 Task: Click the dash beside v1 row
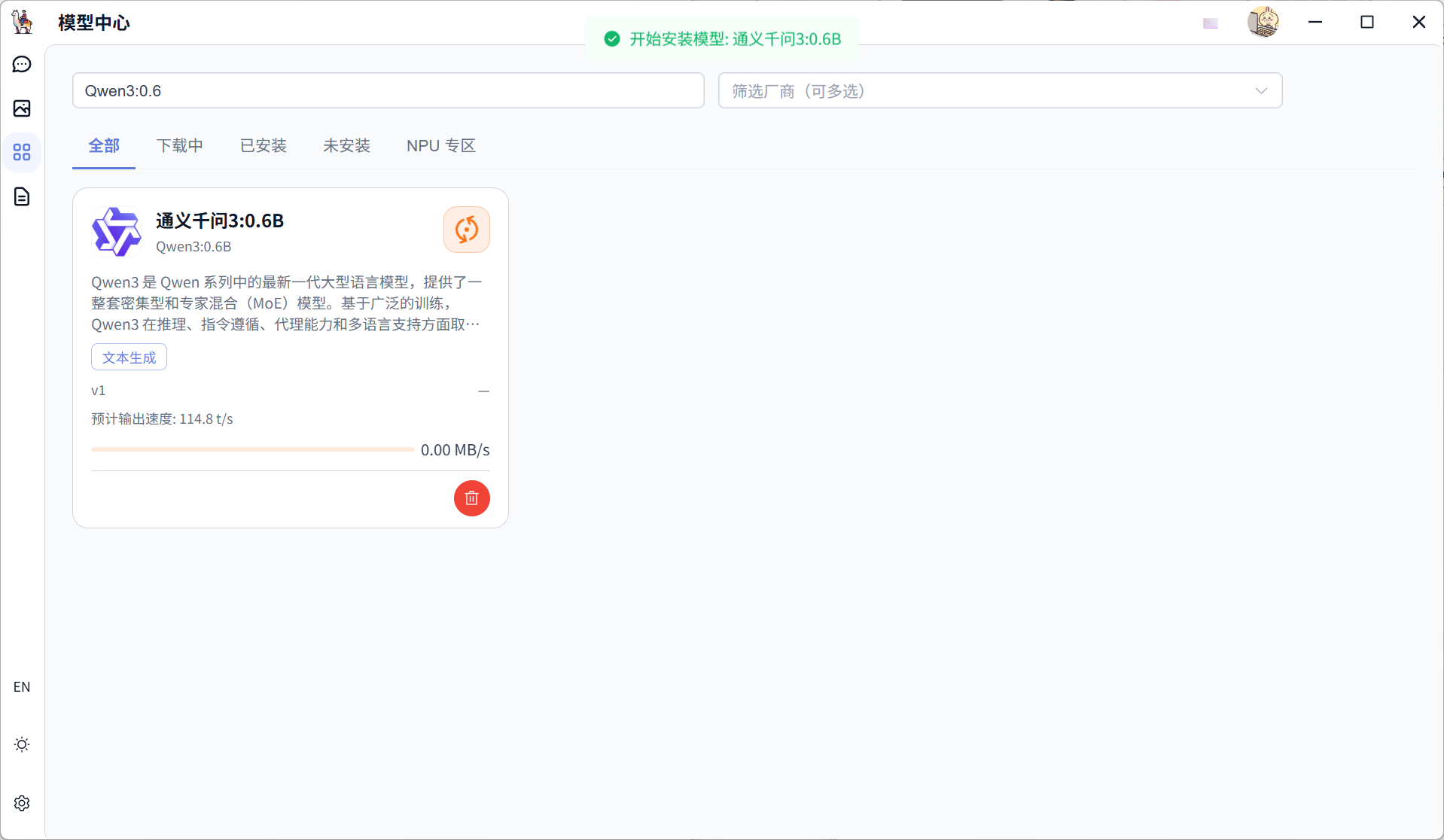pyautogui.click(x=484, y=391)
